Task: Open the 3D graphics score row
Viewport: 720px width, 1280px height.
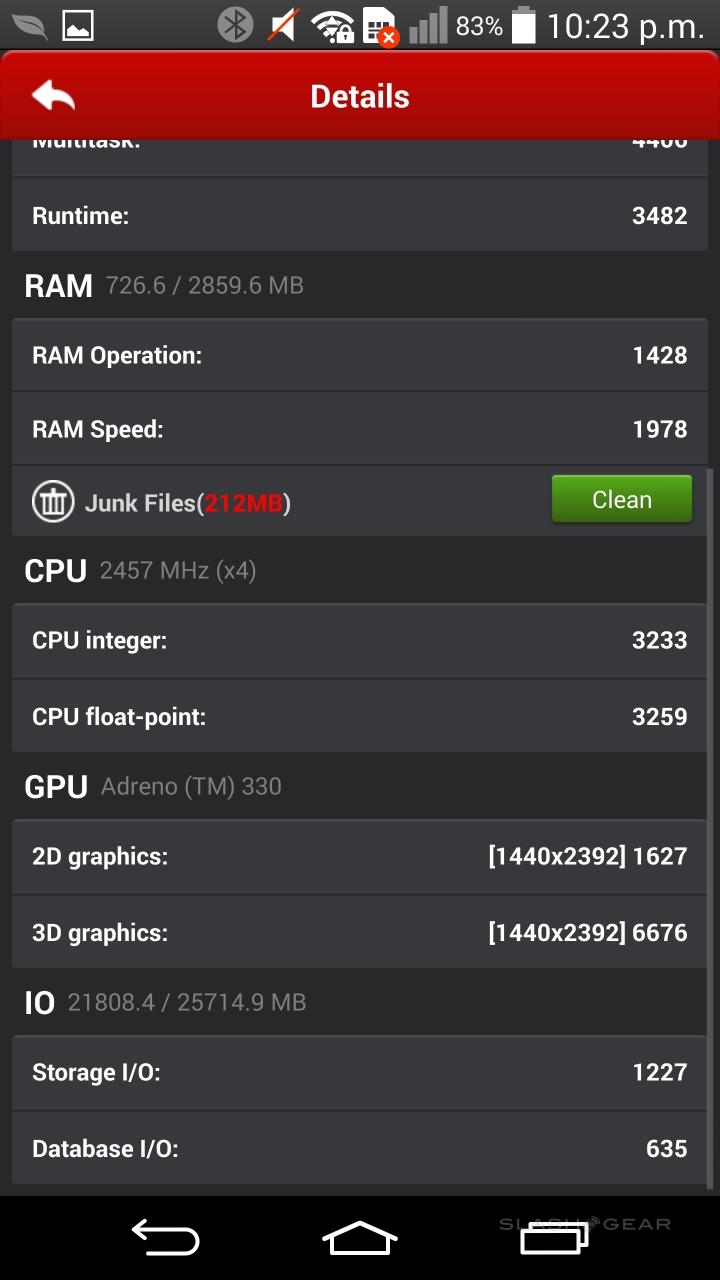Action: (360, 932)
